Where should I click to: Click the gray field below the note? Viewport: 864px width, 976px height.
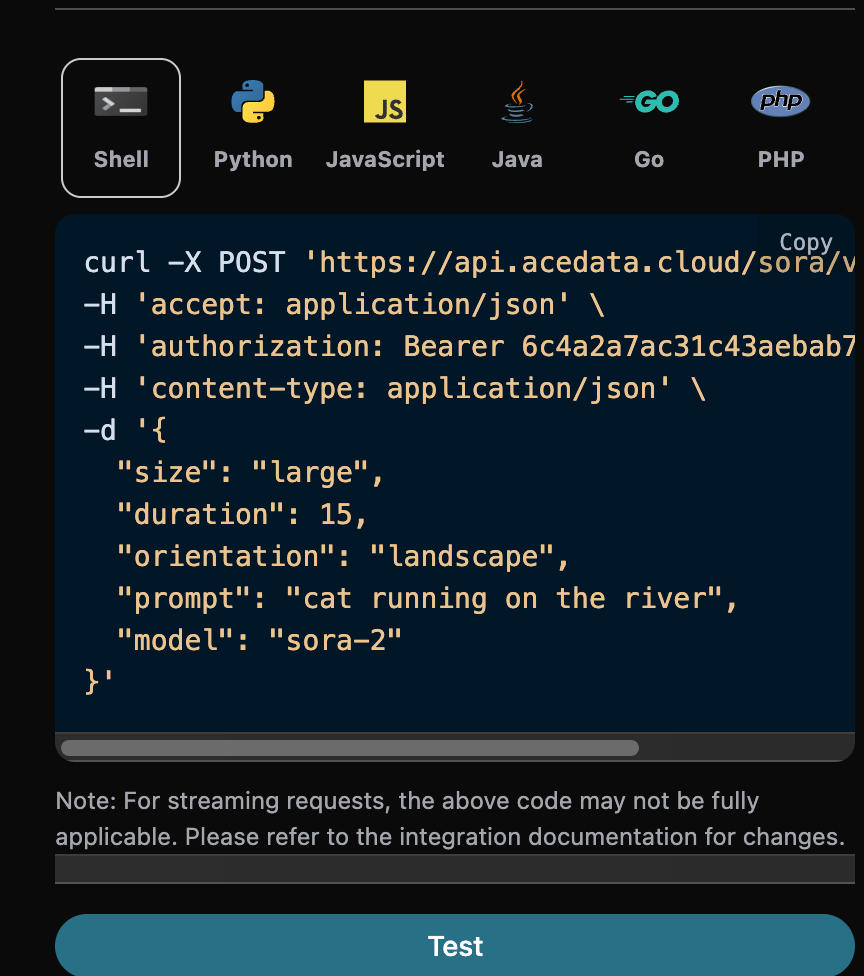[x=455, y=869]
